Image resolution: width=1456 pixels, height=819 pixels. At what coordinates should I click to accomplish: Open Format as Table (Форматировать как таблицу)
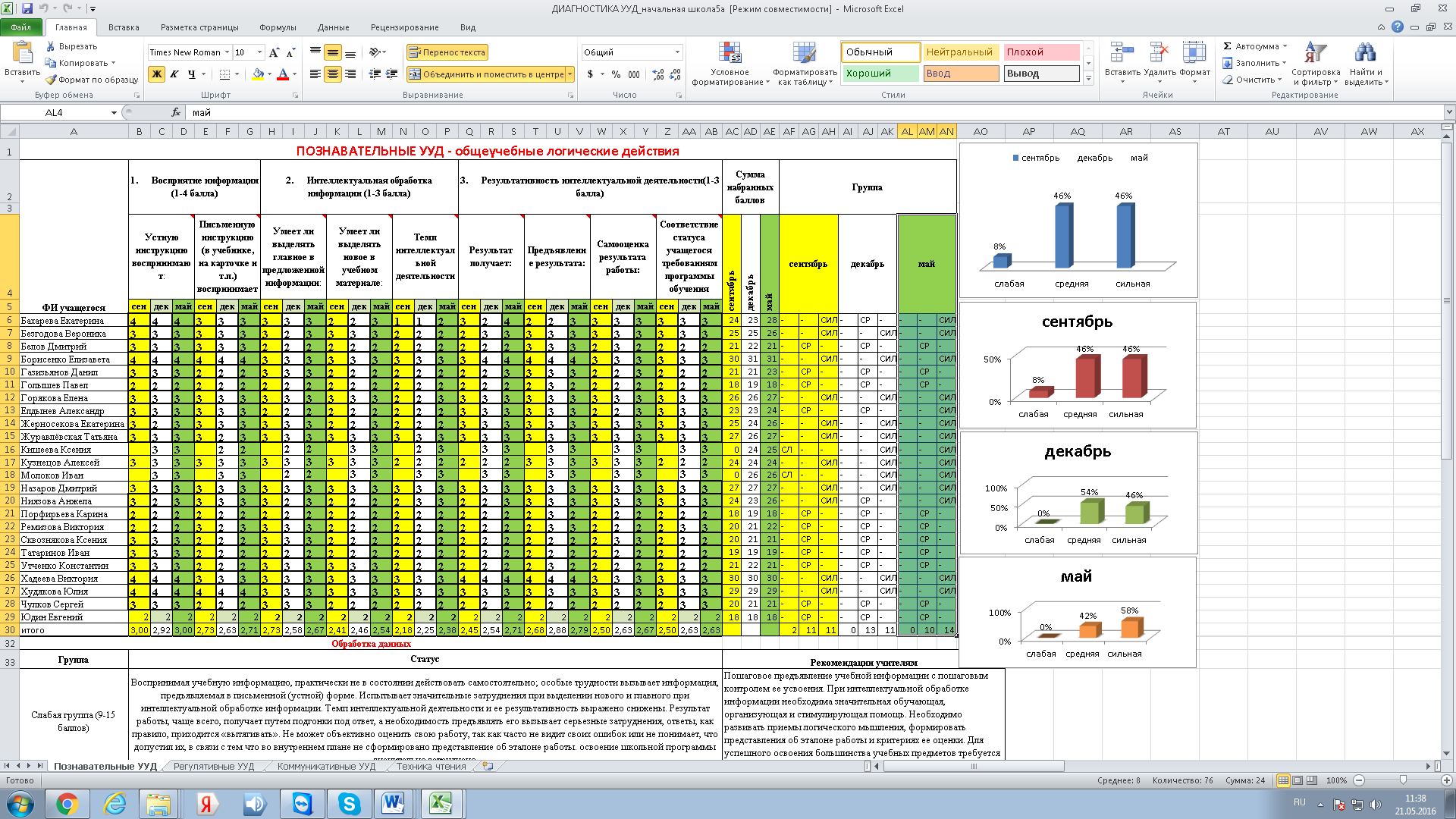[805, 64]
